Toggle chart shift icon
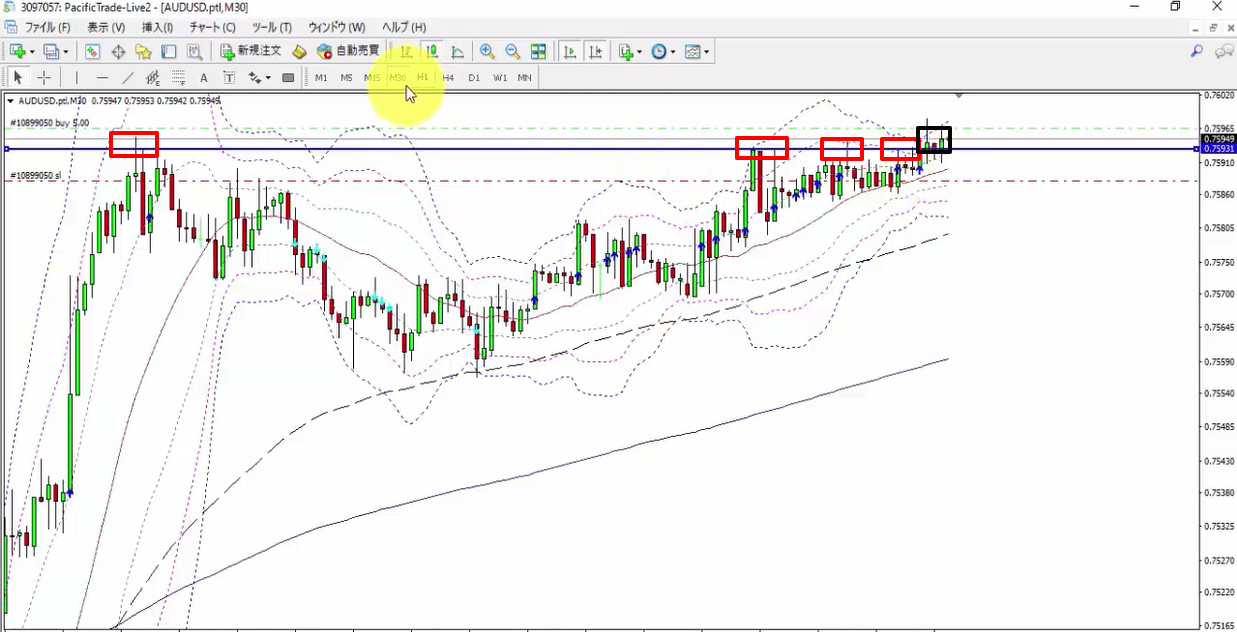 pyautogui.click(x=597, y=51)
